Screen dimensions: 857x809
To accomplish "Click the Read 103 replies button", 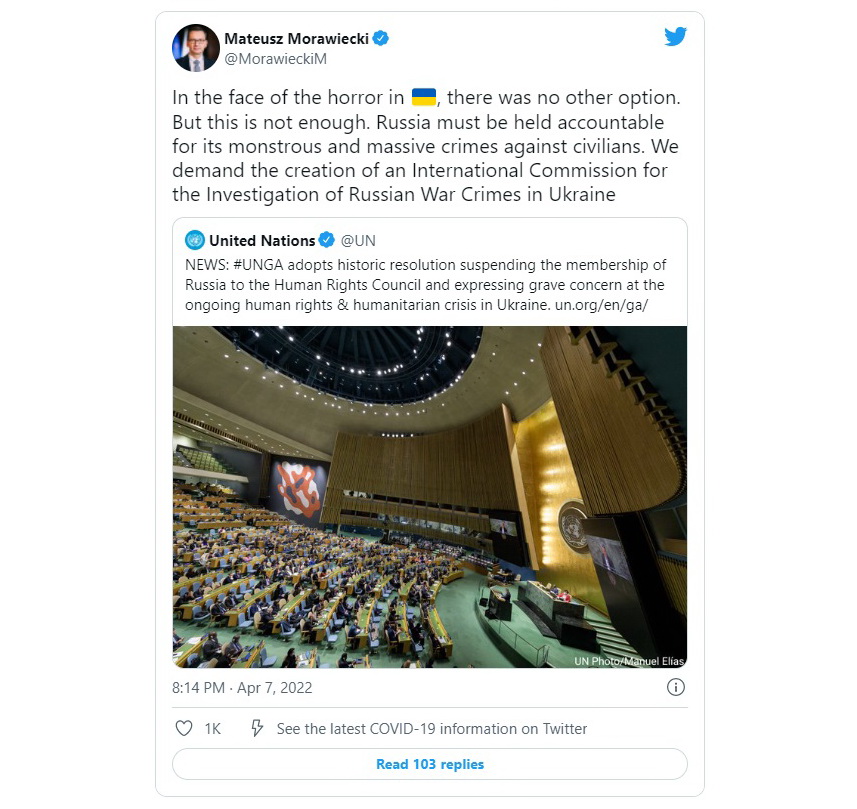I will point(430,764).
